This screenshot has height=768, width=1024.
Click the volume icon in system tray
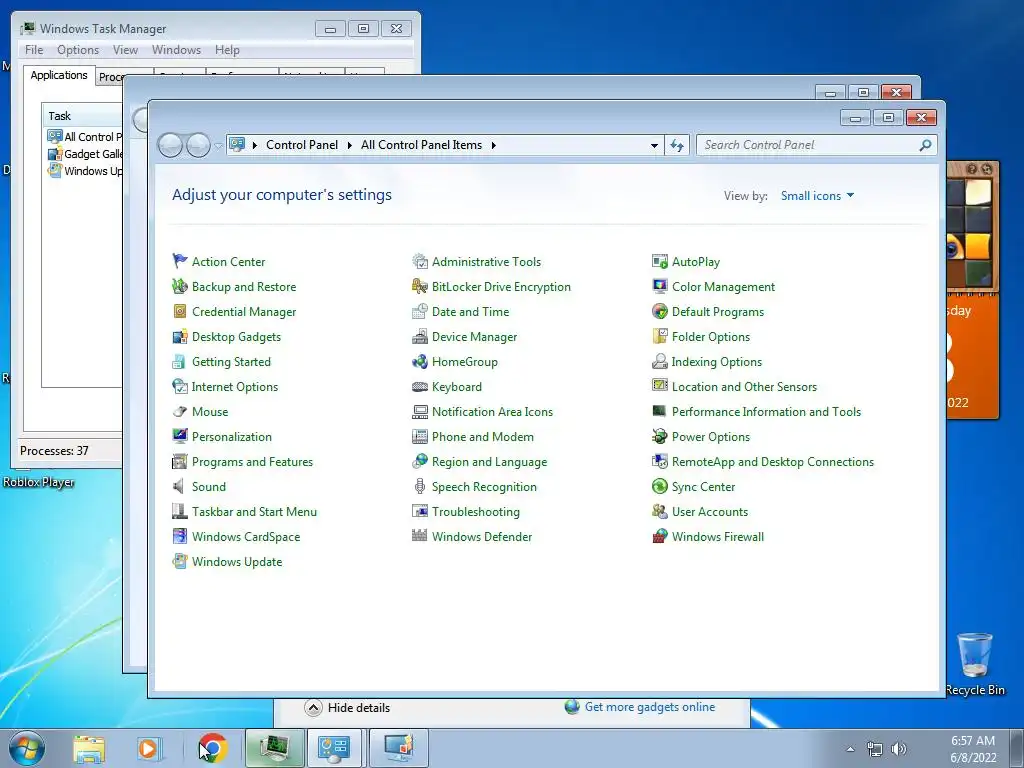[899, 749]
